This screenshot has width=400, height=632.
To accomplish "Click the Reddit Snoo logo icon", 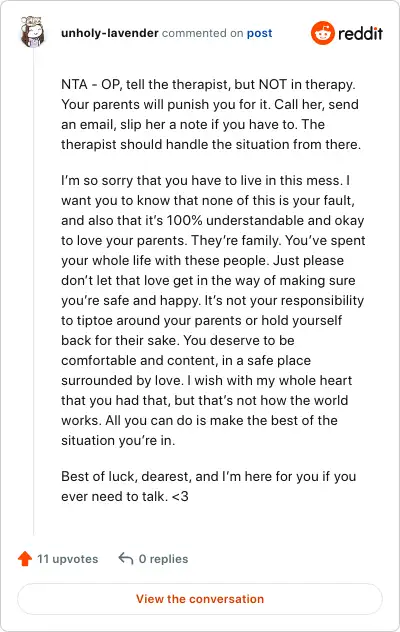I will (x=323, y=33).
